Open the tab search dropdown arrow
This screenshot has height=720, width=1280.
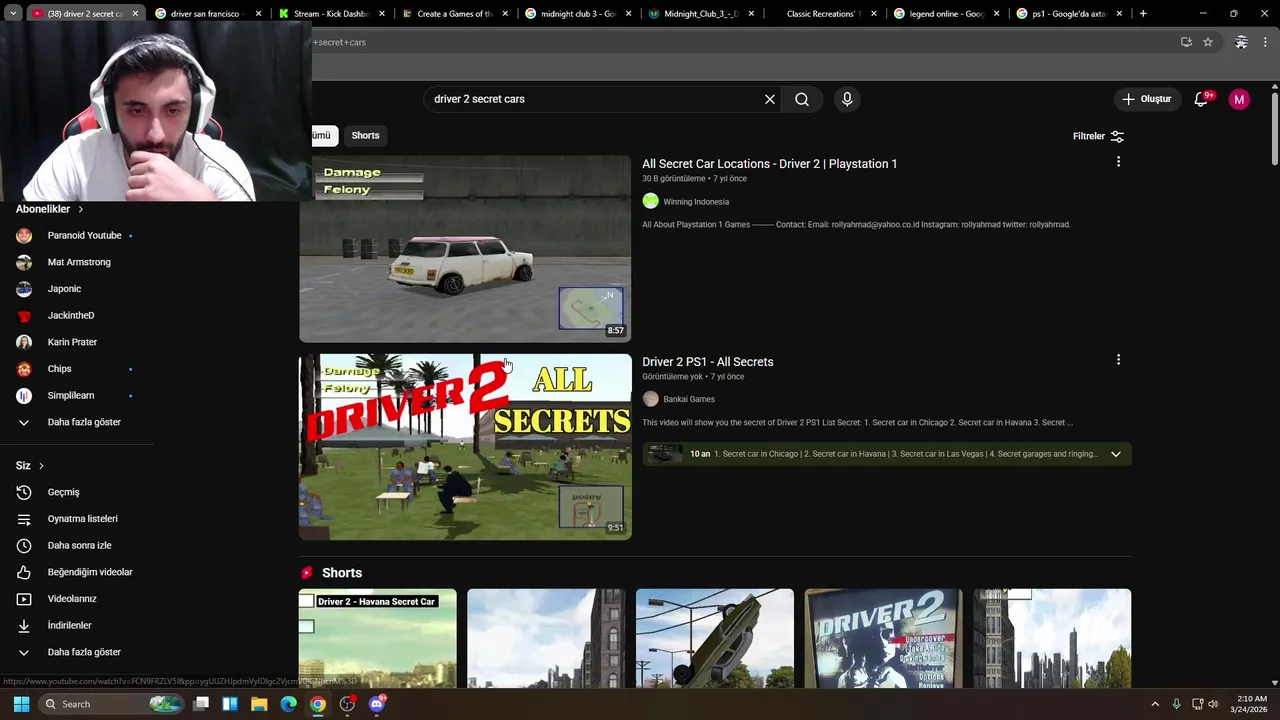coord(13,14)
